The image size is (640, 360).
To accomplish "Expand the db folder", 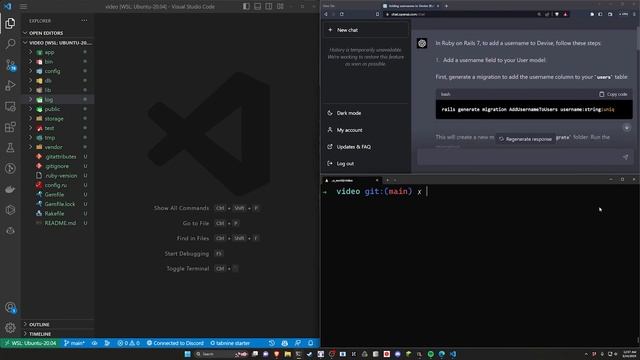I will click(58, 80).
